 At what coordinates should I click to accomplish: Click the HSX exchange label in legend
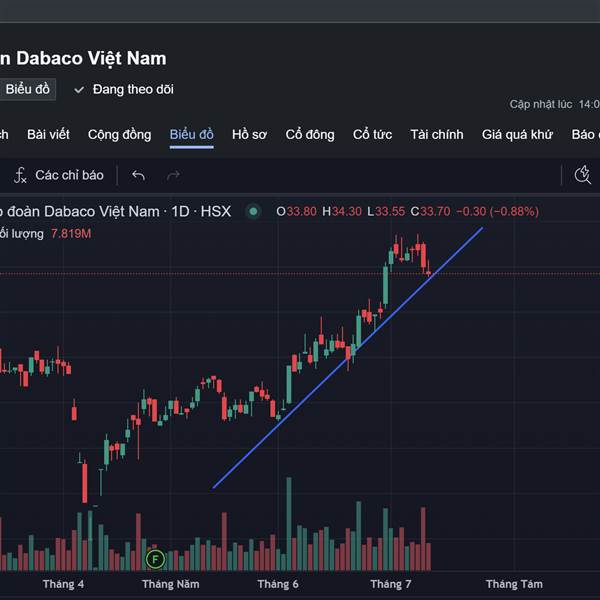point(216,211)
